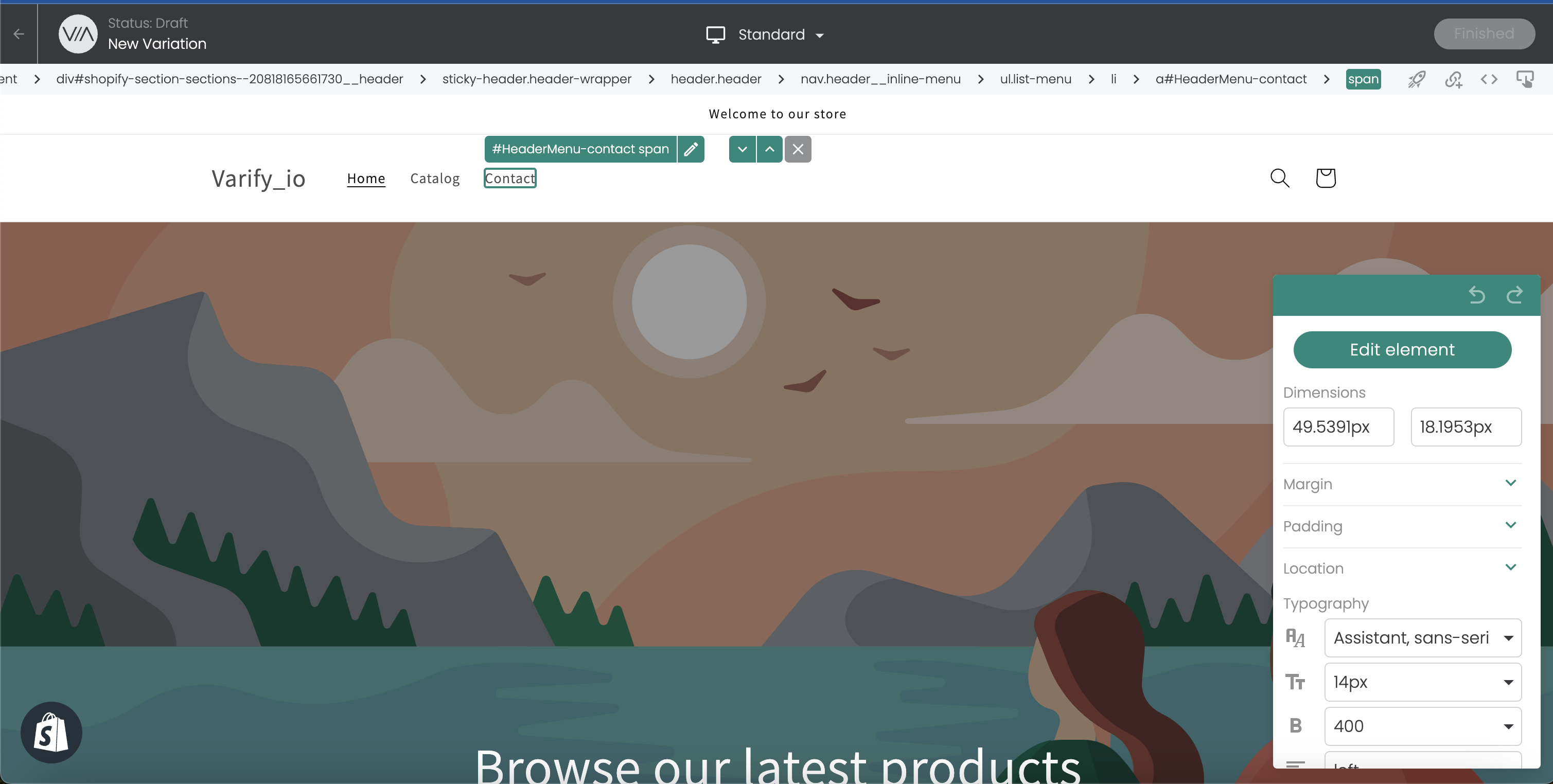Click the bold B weight icon
The image size is (1553, 784).
(x=1295, y=725)
